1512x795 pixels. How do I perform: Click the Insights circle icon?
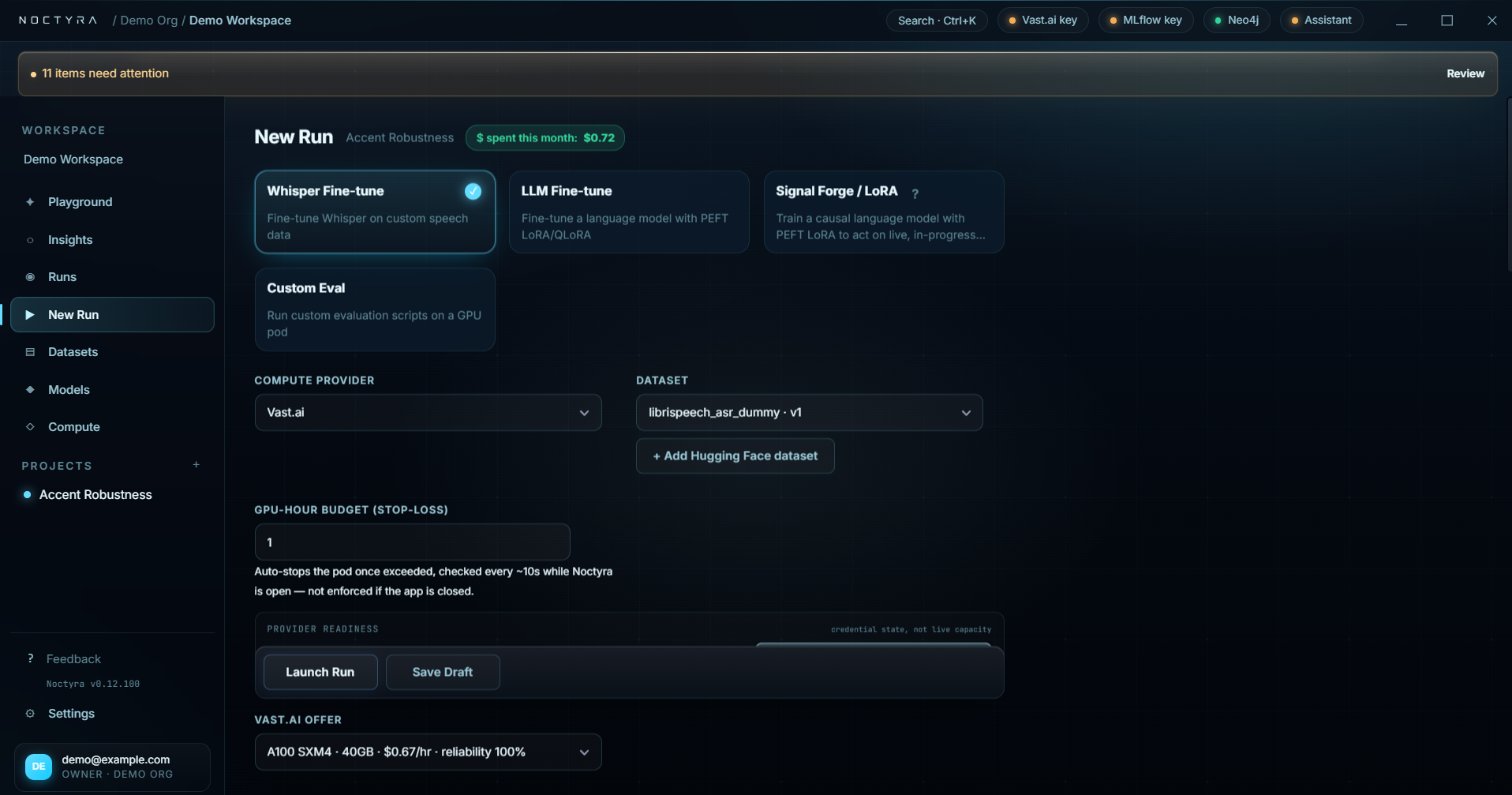coord(30,240)
